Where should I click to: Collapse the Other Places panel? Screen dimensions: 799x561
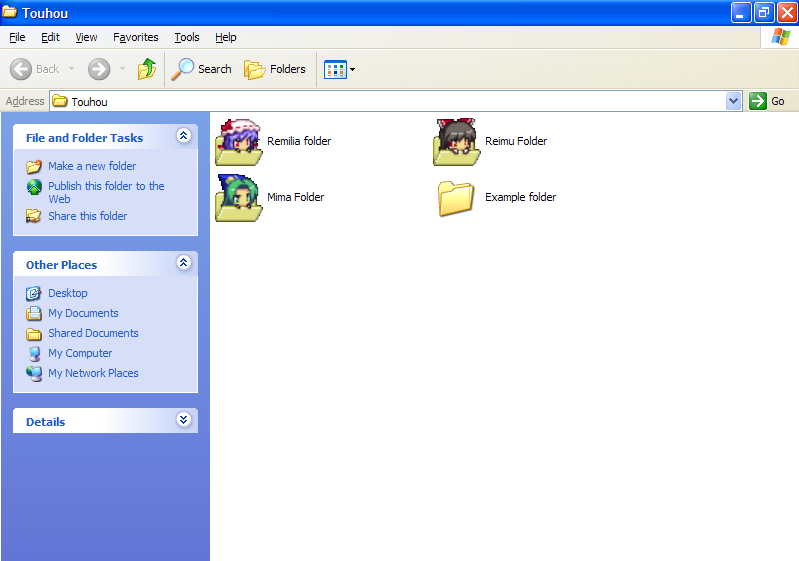pyautogui.click(x=183, y=262)
